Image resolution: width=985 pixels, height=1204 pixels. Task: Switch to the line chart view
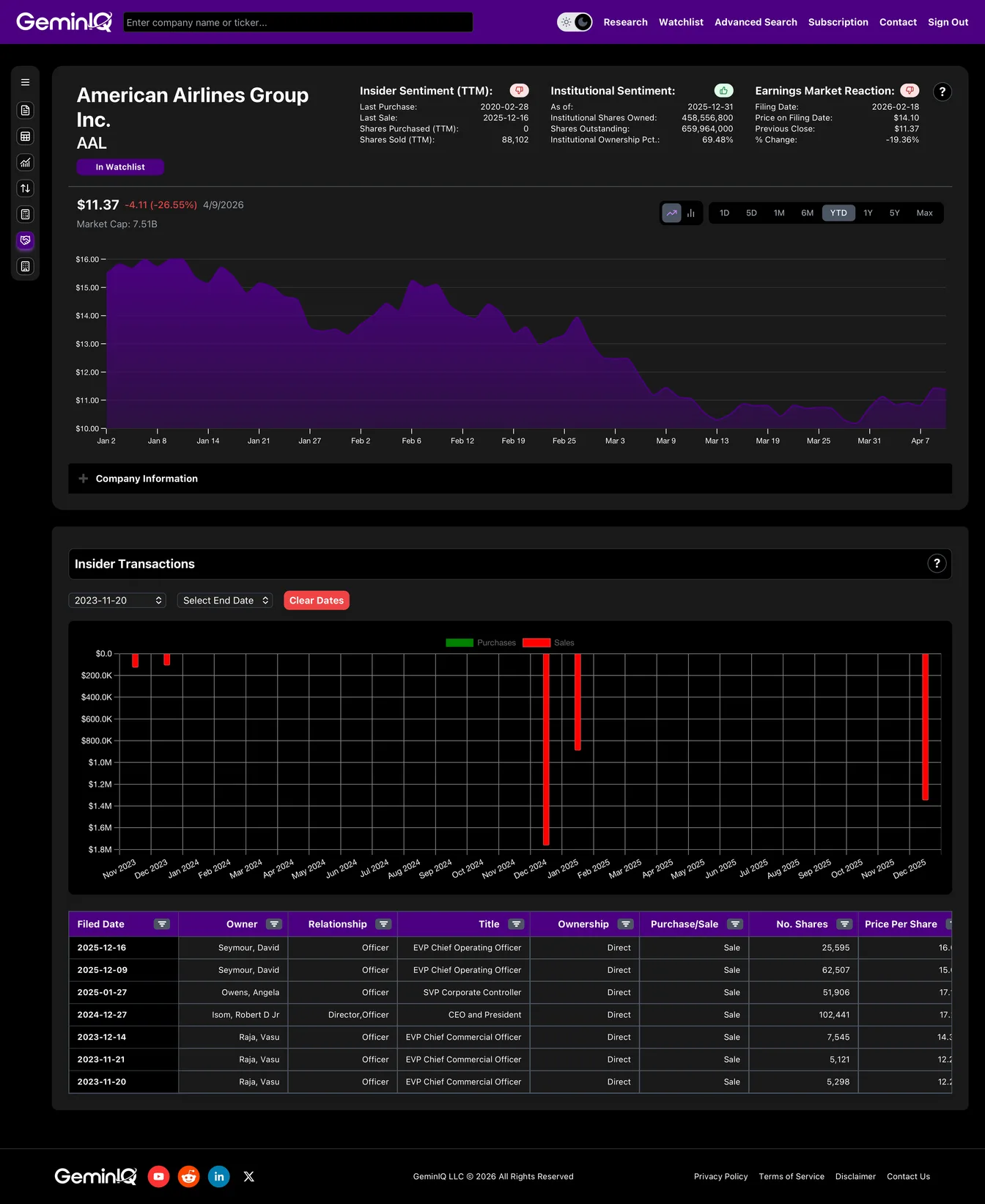point(671,213)
